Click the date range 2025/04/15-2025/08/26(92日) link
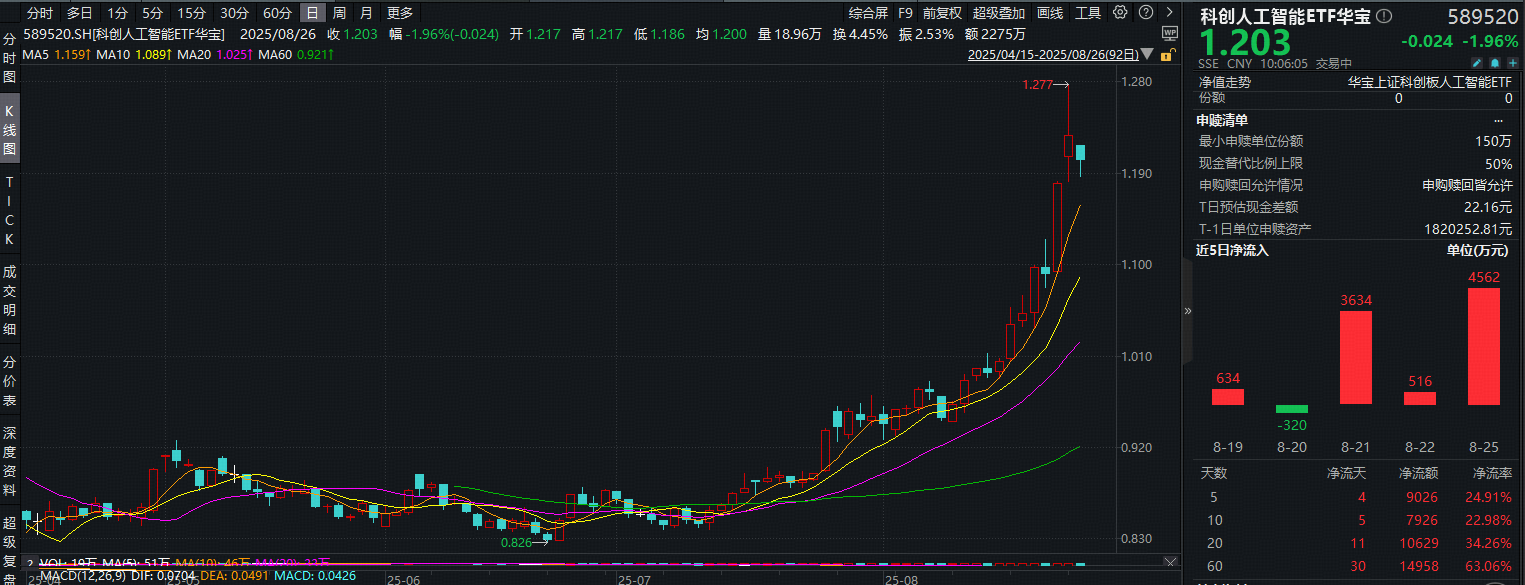1525x585 pixels. click(1053, 54)
